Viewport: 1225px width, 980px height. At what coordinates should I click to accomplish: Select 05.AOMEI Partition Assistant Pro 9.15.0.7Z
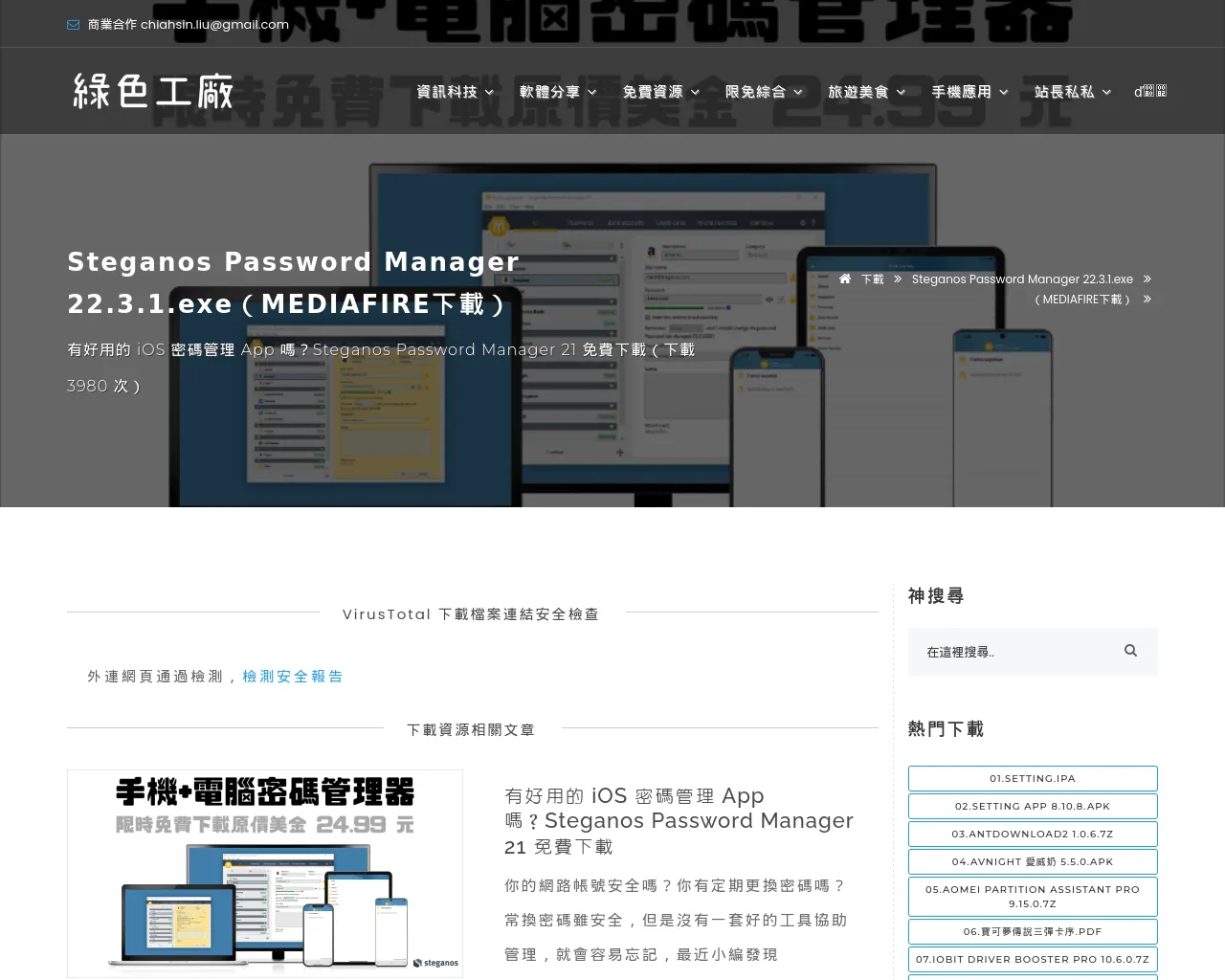coord(1033,897)
